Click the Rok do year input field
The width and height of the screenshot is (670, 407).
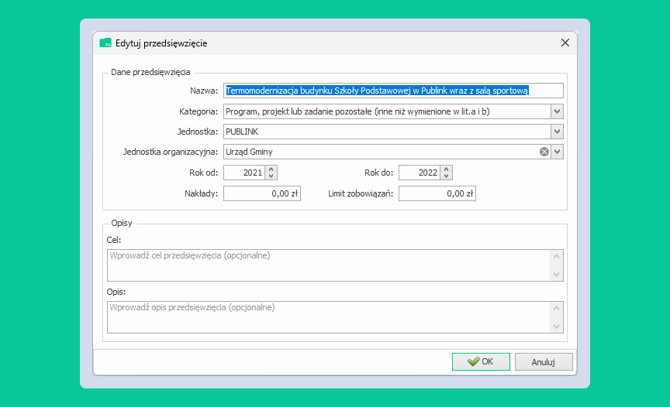tap(418, 173)
